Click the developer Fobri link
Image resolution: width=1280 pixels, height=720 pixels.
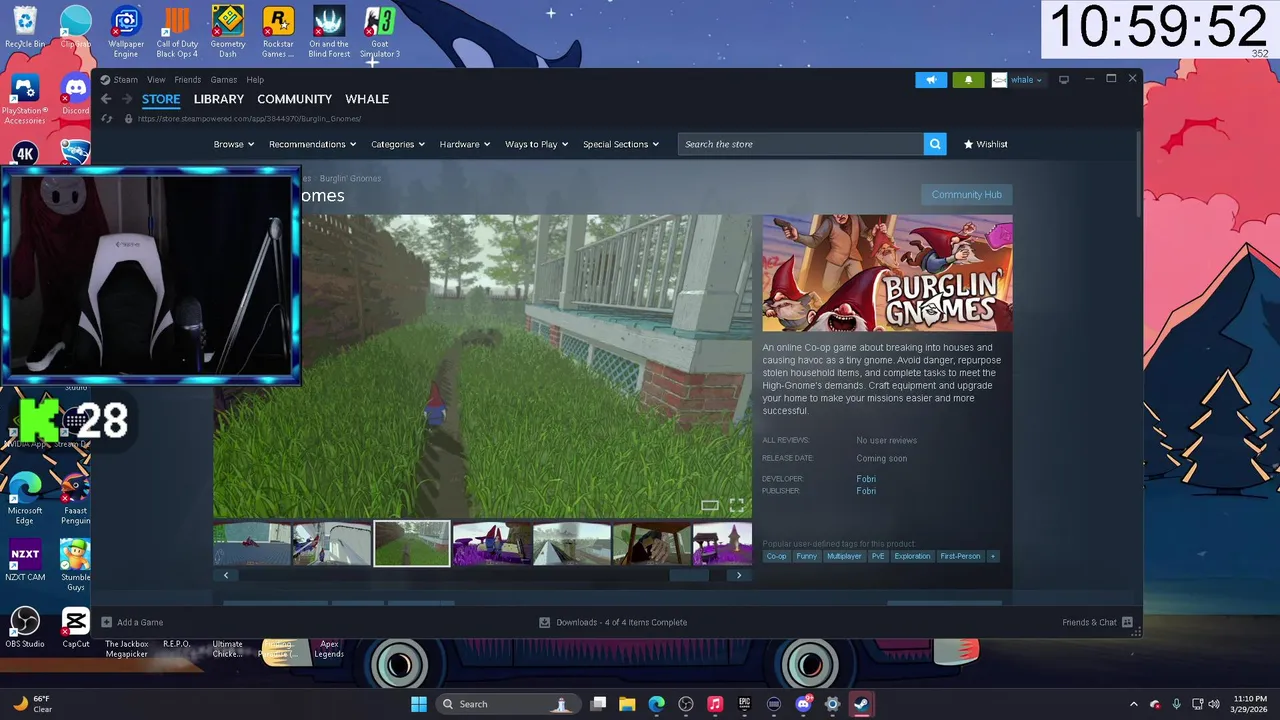[x=866, y=479]
